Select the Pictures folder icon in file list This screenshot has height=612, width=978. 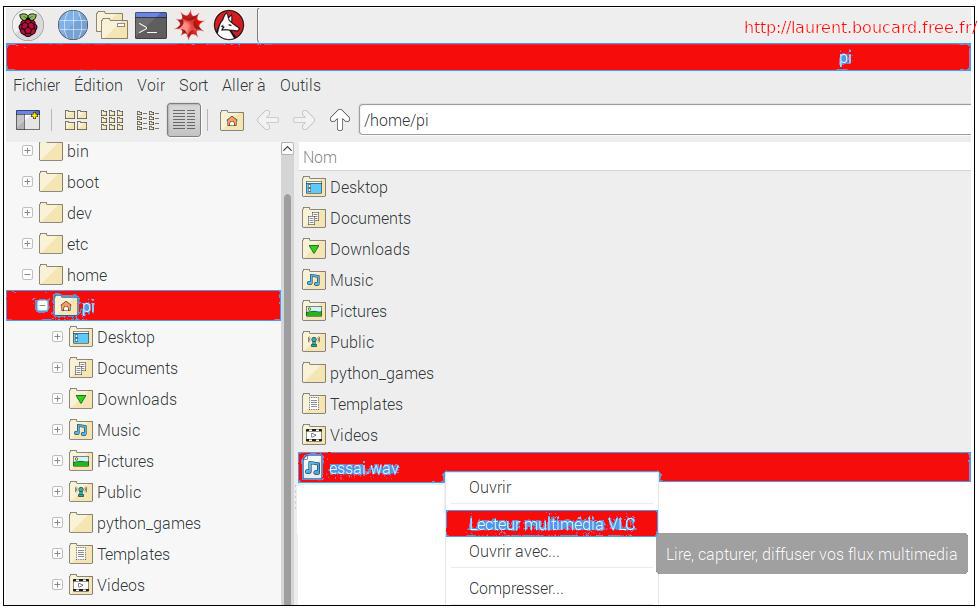click(314, 311)
